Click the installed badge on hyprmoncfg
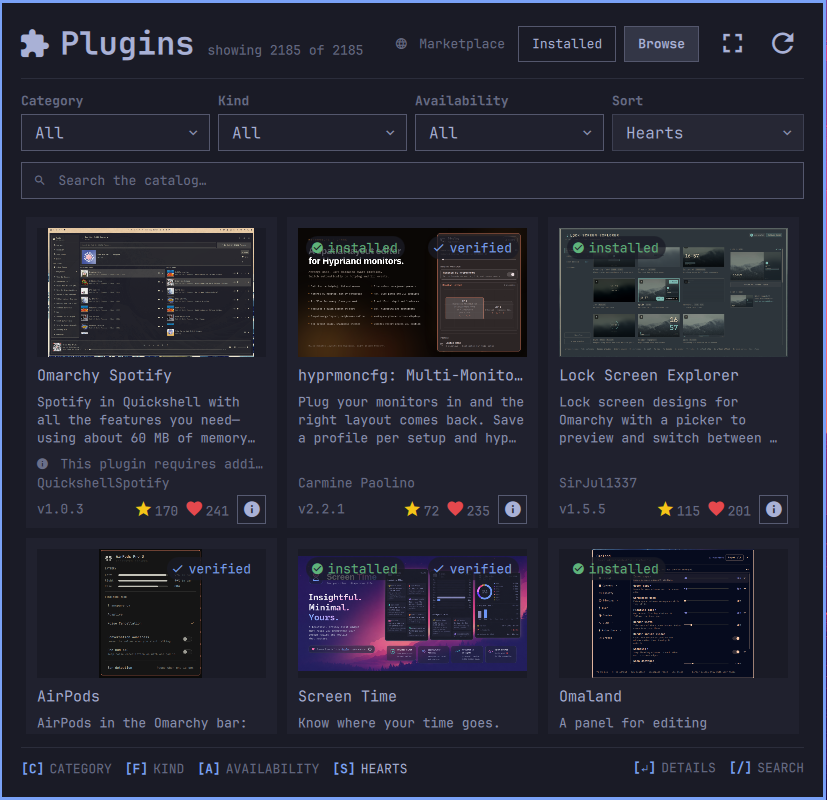 (354, 248)
